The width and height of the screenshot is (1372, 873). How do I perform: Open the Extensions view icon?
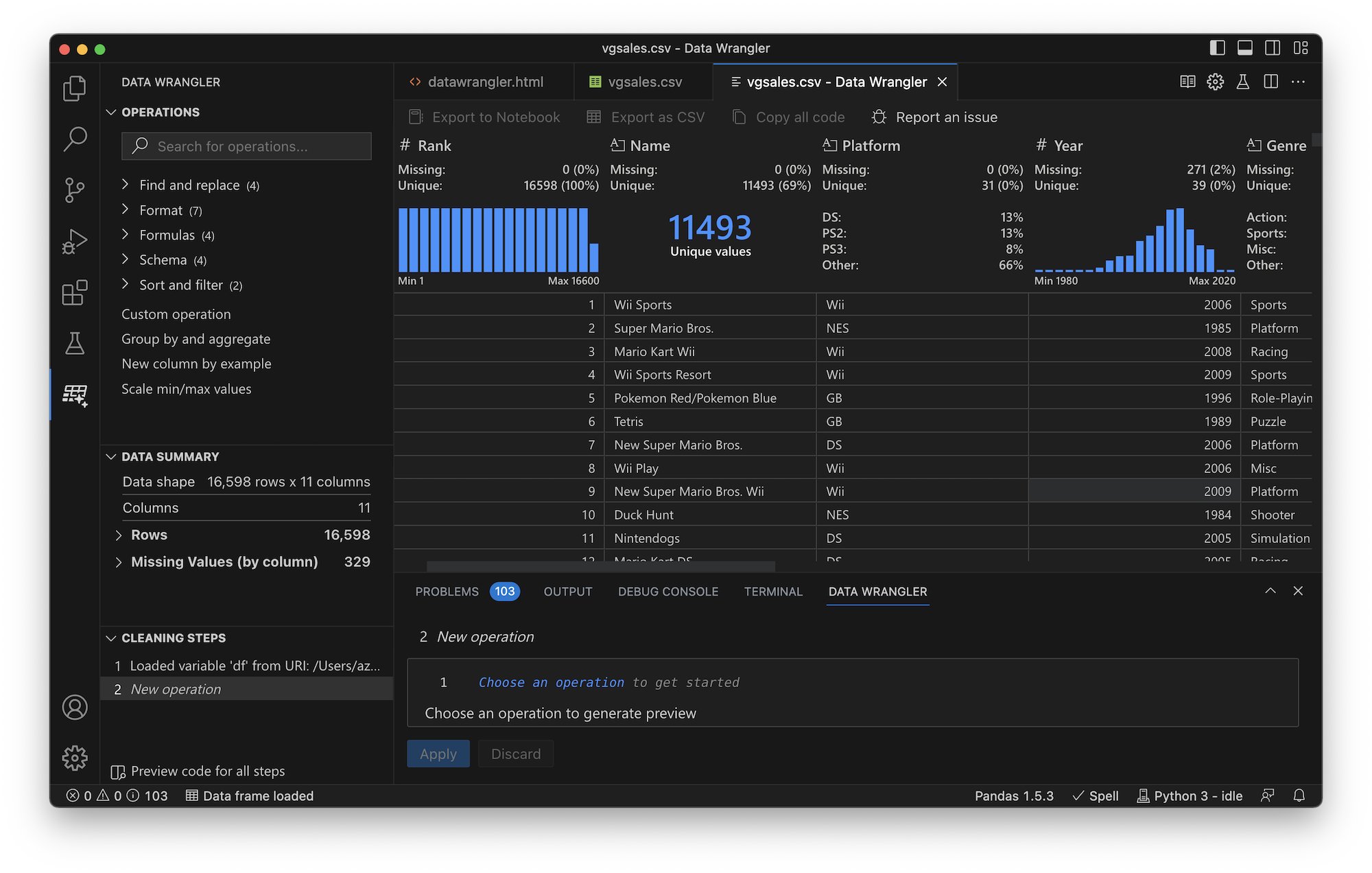click(75, 292)
